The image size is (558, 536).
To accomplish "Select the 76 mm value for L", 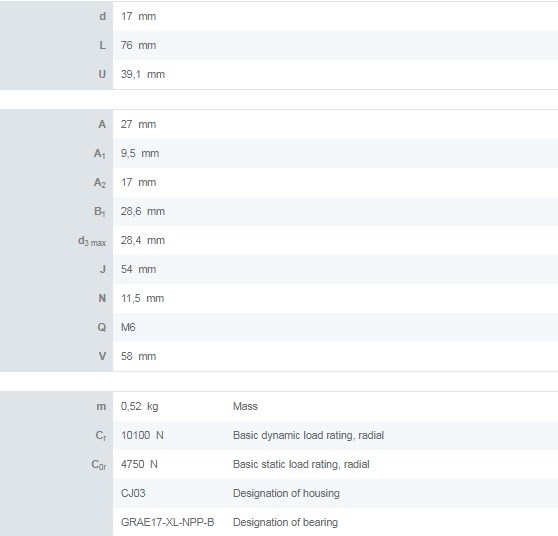I will (x=138, y=45).
